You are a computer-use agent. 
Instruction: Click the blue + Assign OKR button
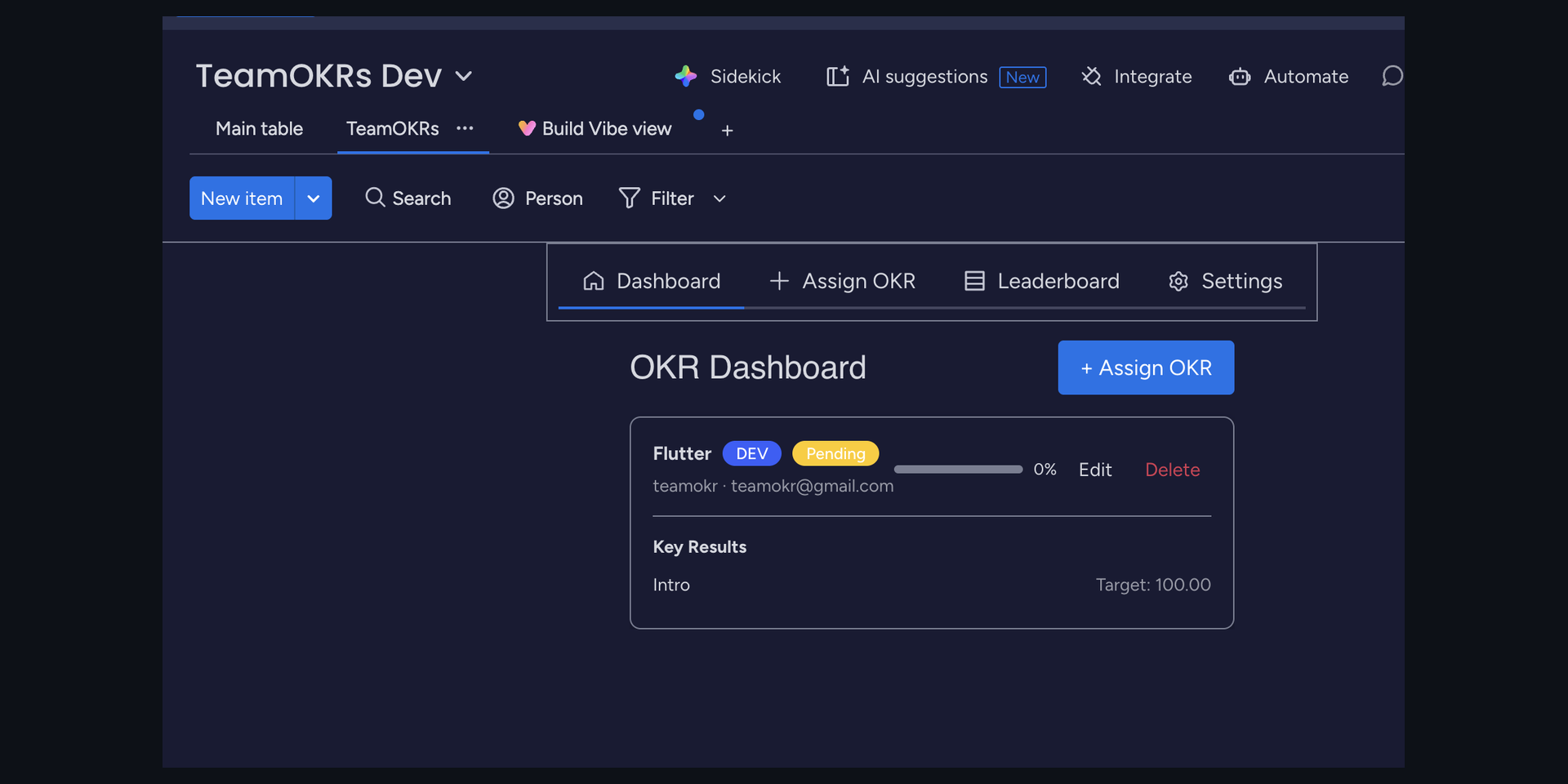[x=1146, y=367]
